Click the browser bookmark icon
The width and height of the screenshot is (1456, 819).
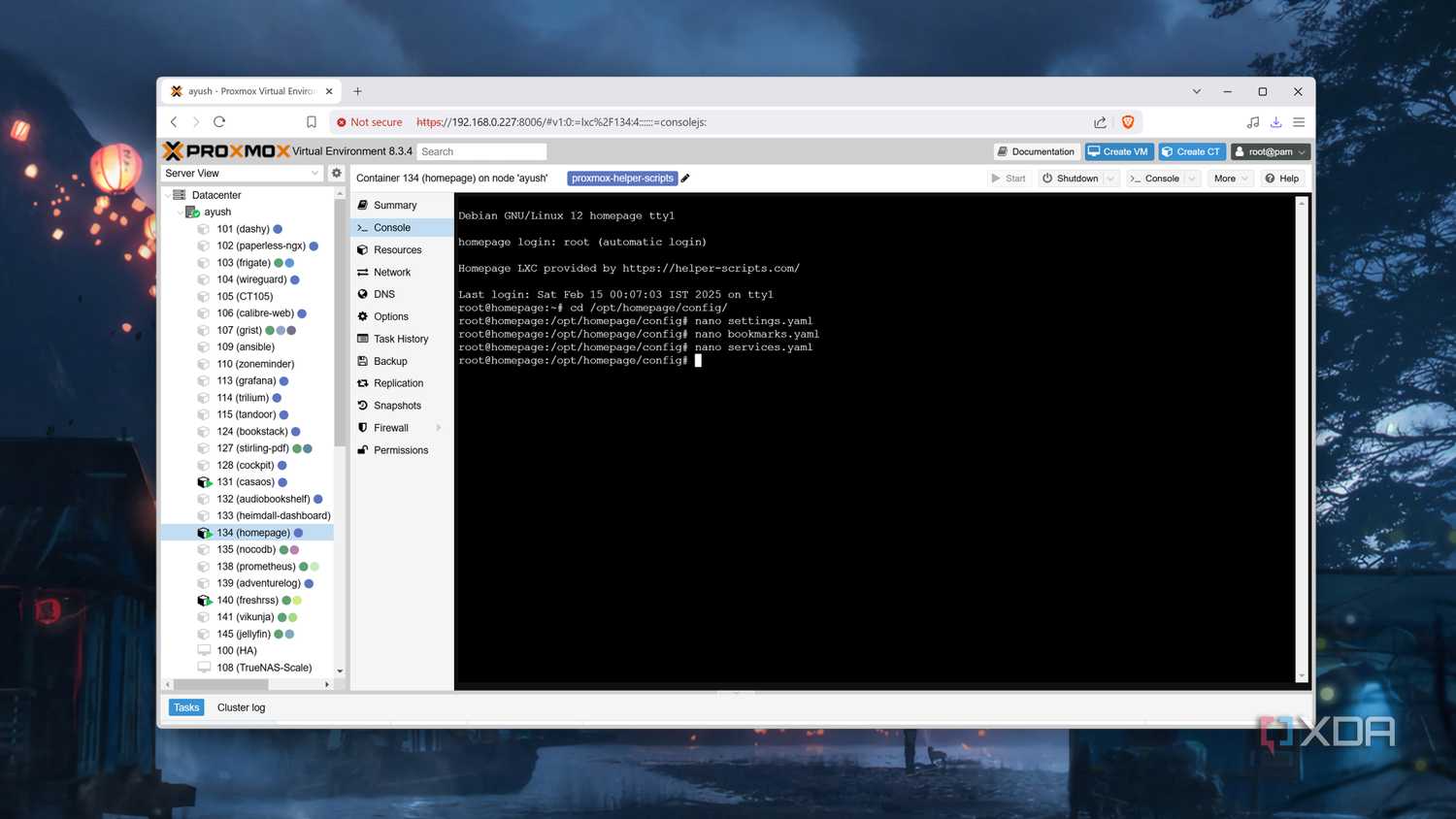coord(312,122)
